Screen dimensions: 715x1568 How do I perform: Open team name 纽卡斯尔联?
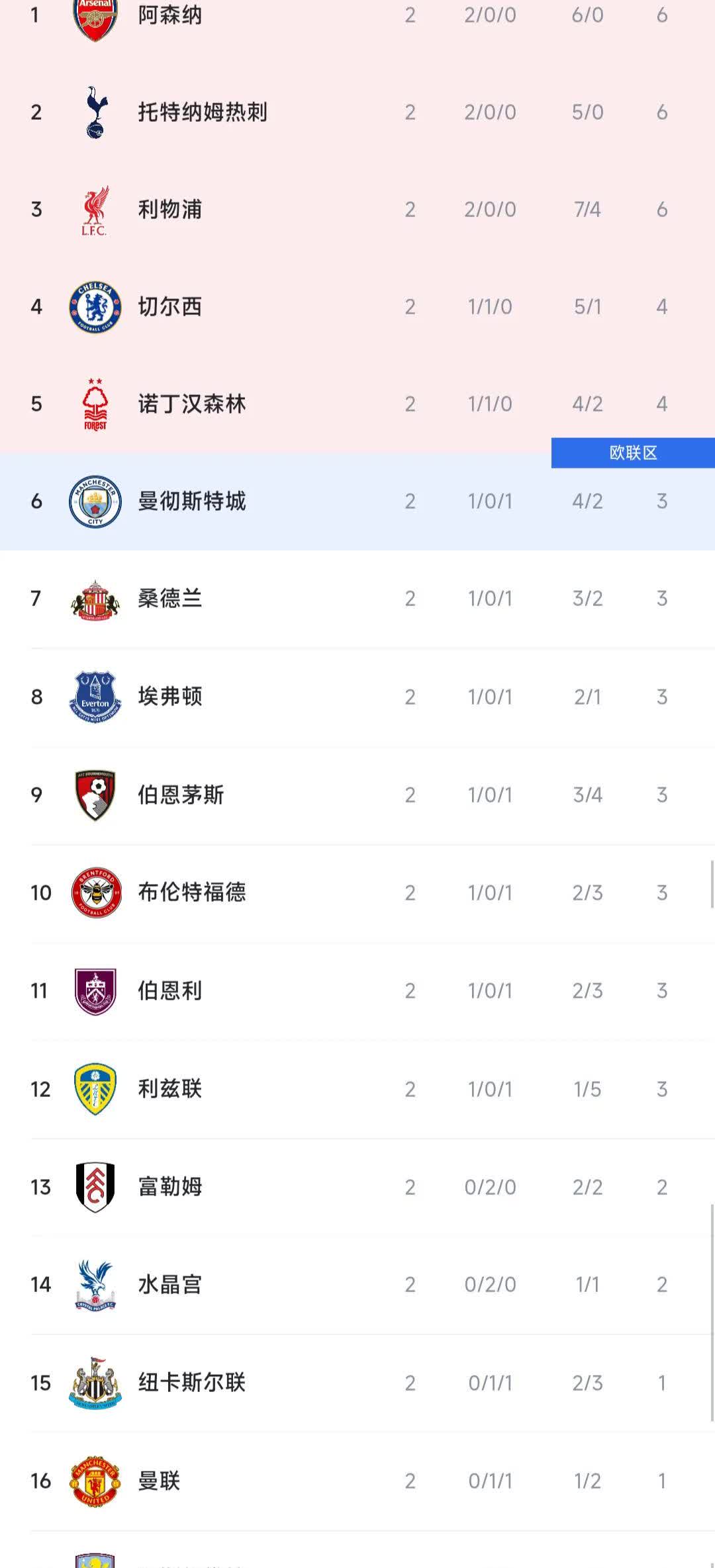(x=191, y=1382)
